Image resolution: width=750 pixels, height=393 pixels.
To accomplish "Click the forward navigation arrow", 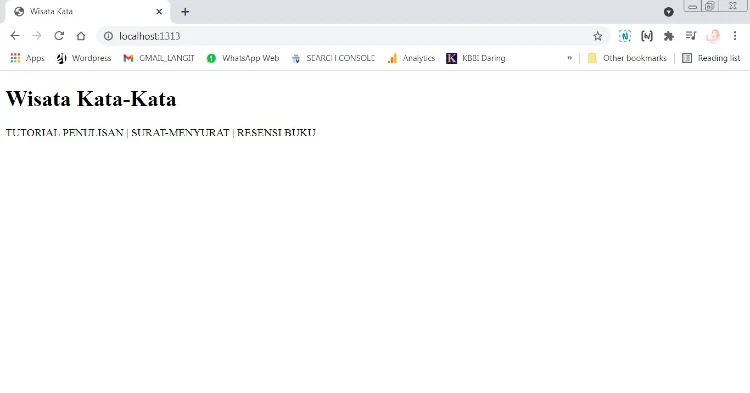I will [x=37, y=36].
